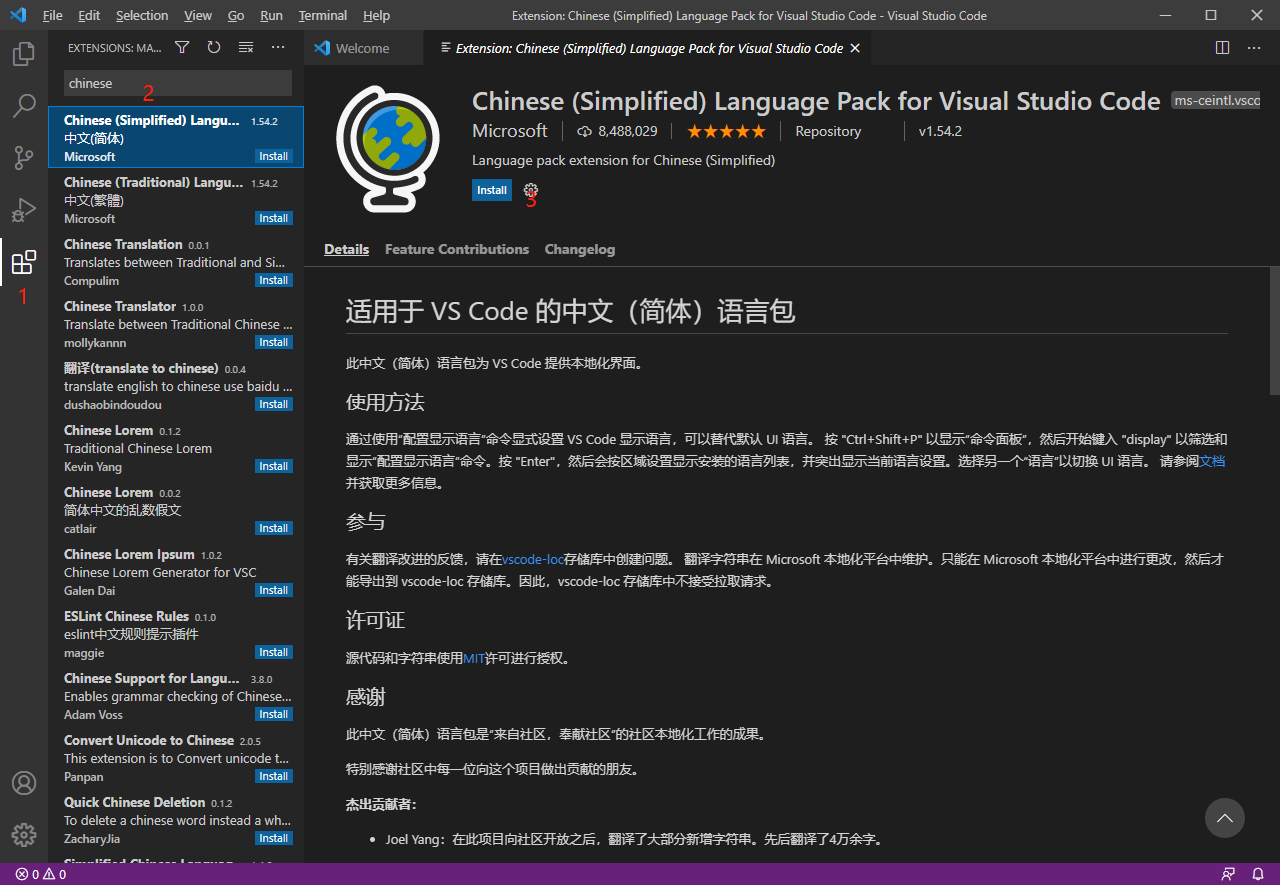Open the extensions More Actions ellipsis menu

[x=277, y=47]
